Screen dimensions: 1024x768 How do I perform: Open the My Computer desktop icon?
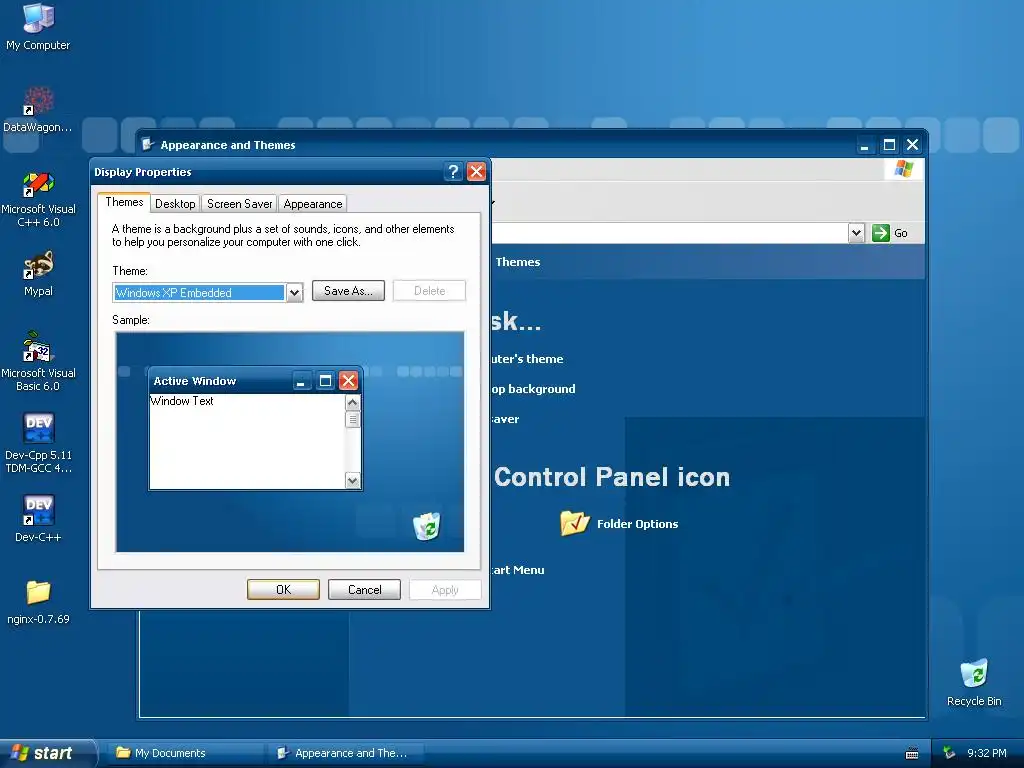point(38,26)
